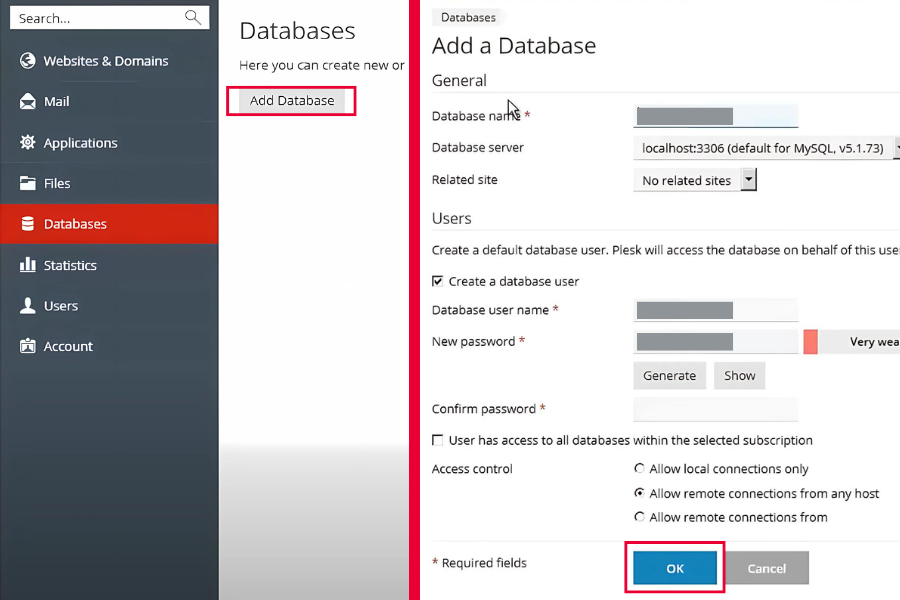Enable user access to all databases
The height and width of the screenshot is (600, 900).
click(x=438, y=440)
